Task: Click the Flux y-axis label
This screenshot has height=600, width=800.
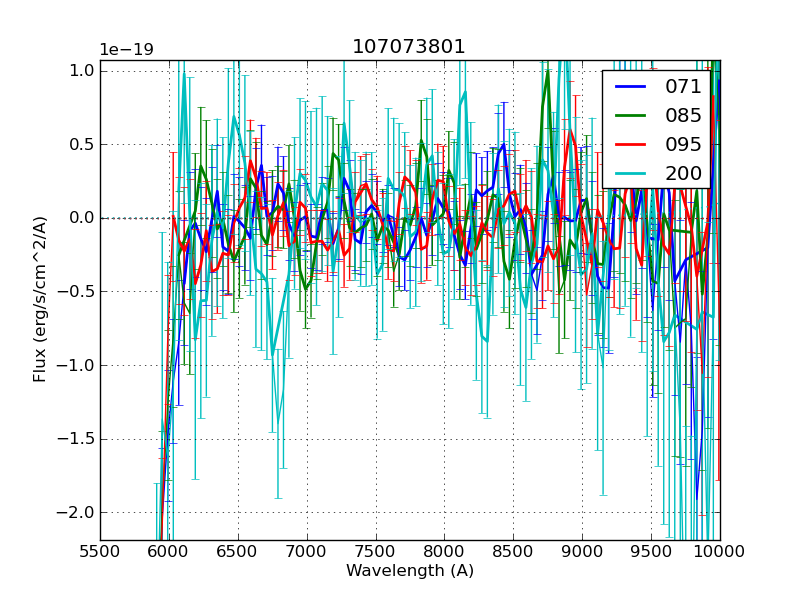Action: tap(40, 299)
